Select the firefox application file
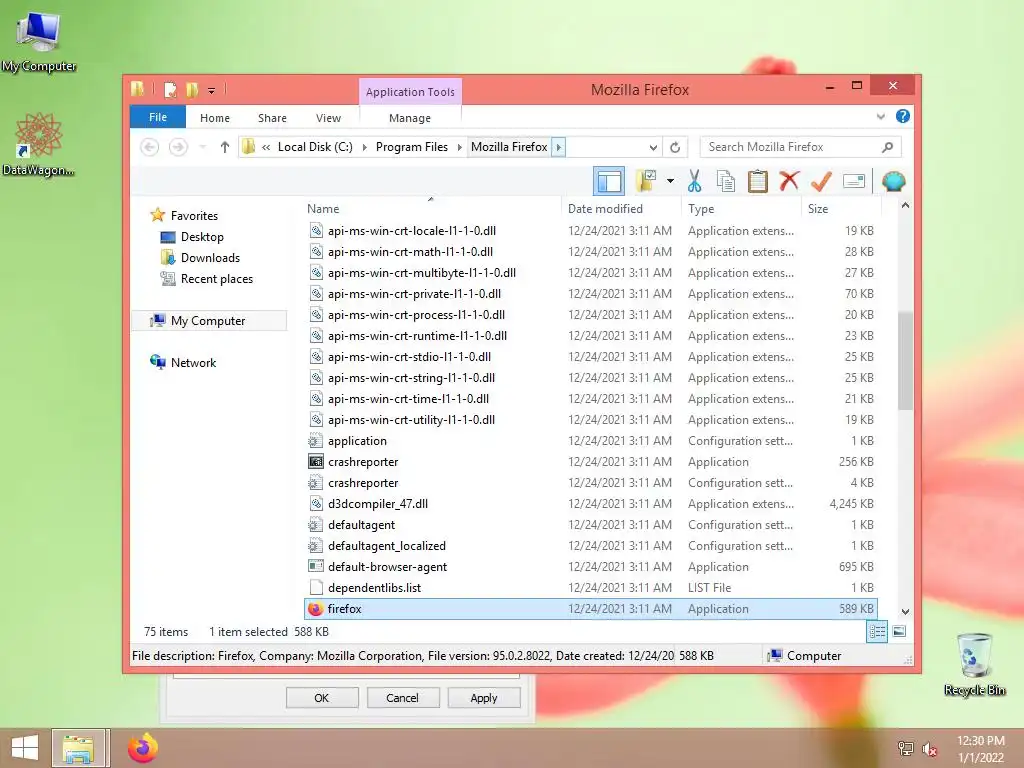The image size is (1024, 768). [x=590, y=609]
